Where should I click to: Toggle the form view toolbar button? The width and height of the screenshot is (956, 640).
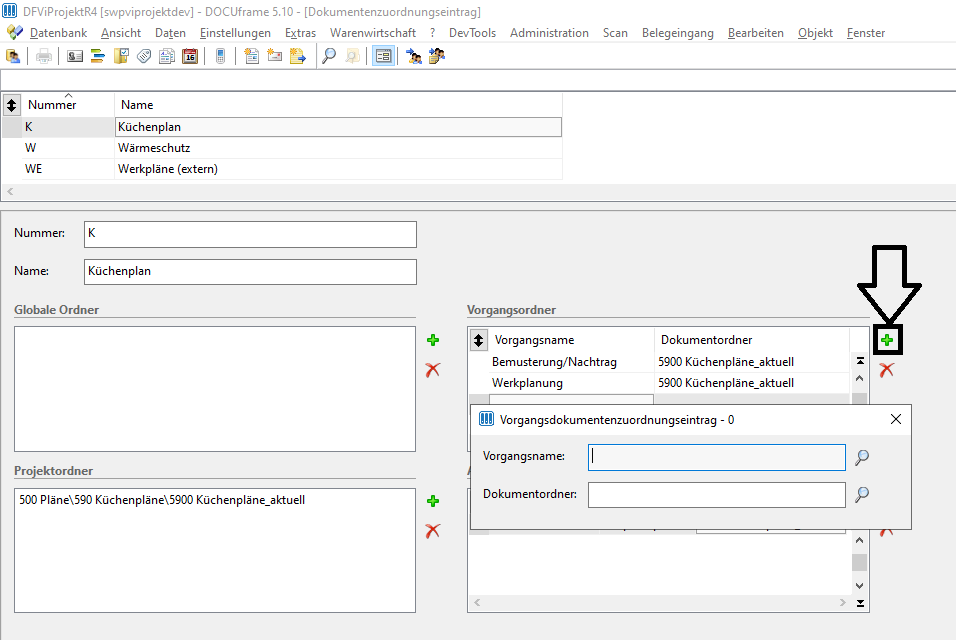383,57
